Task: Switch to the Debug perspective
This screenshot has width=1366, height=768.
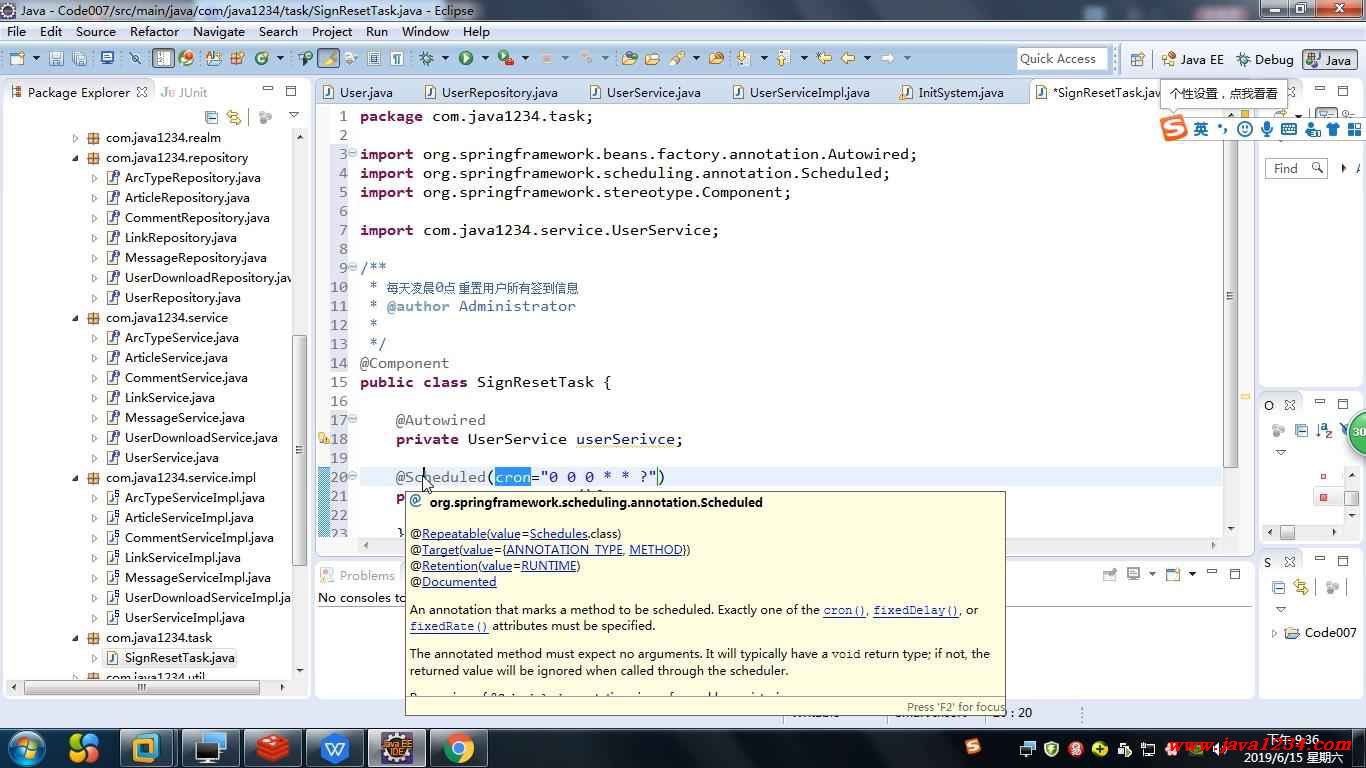Action: [x=1264, y=60]
